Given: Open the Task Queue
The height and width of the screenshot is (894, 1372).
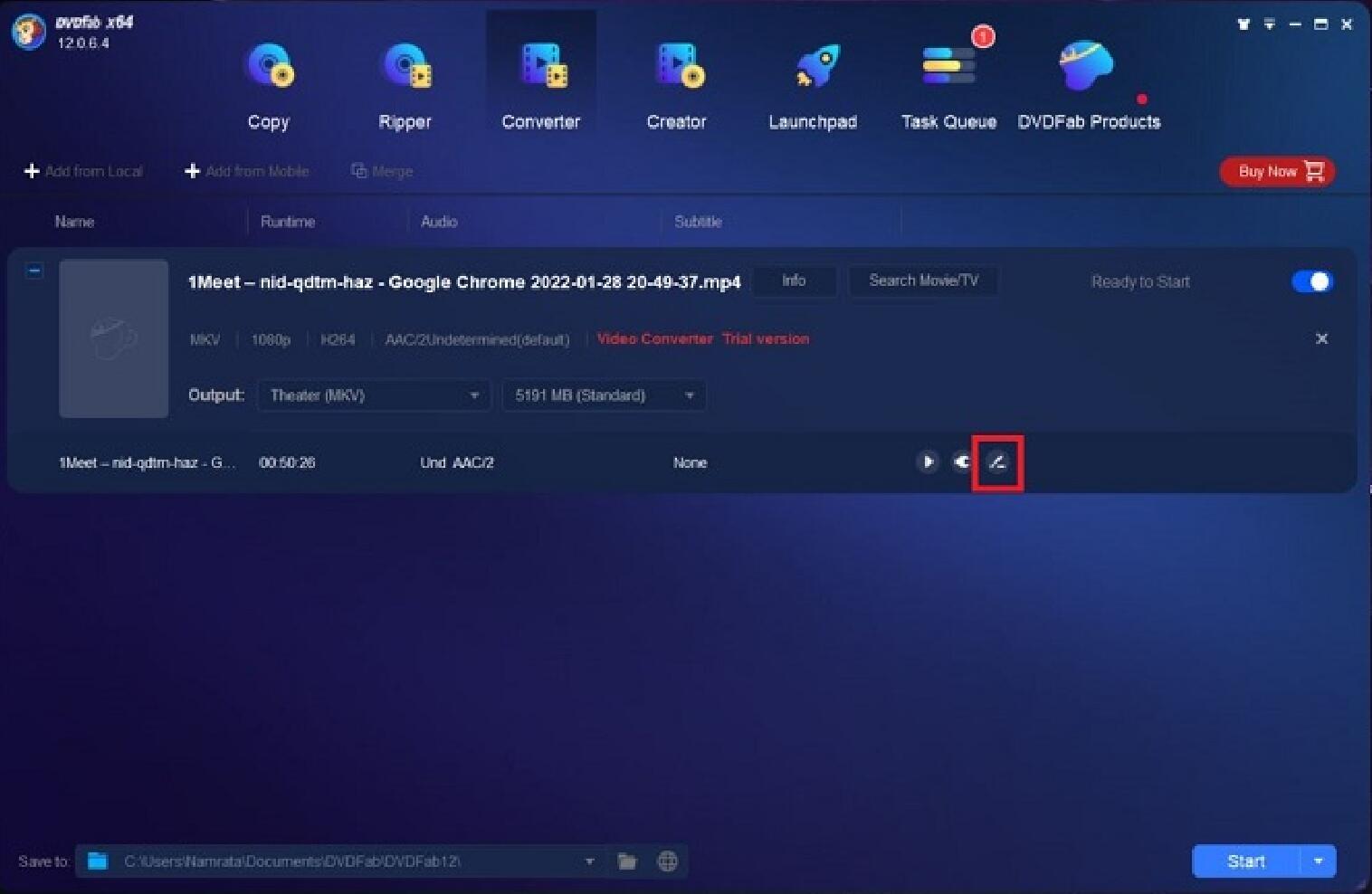Looking at the screenshot, I should tap(948, 87).
